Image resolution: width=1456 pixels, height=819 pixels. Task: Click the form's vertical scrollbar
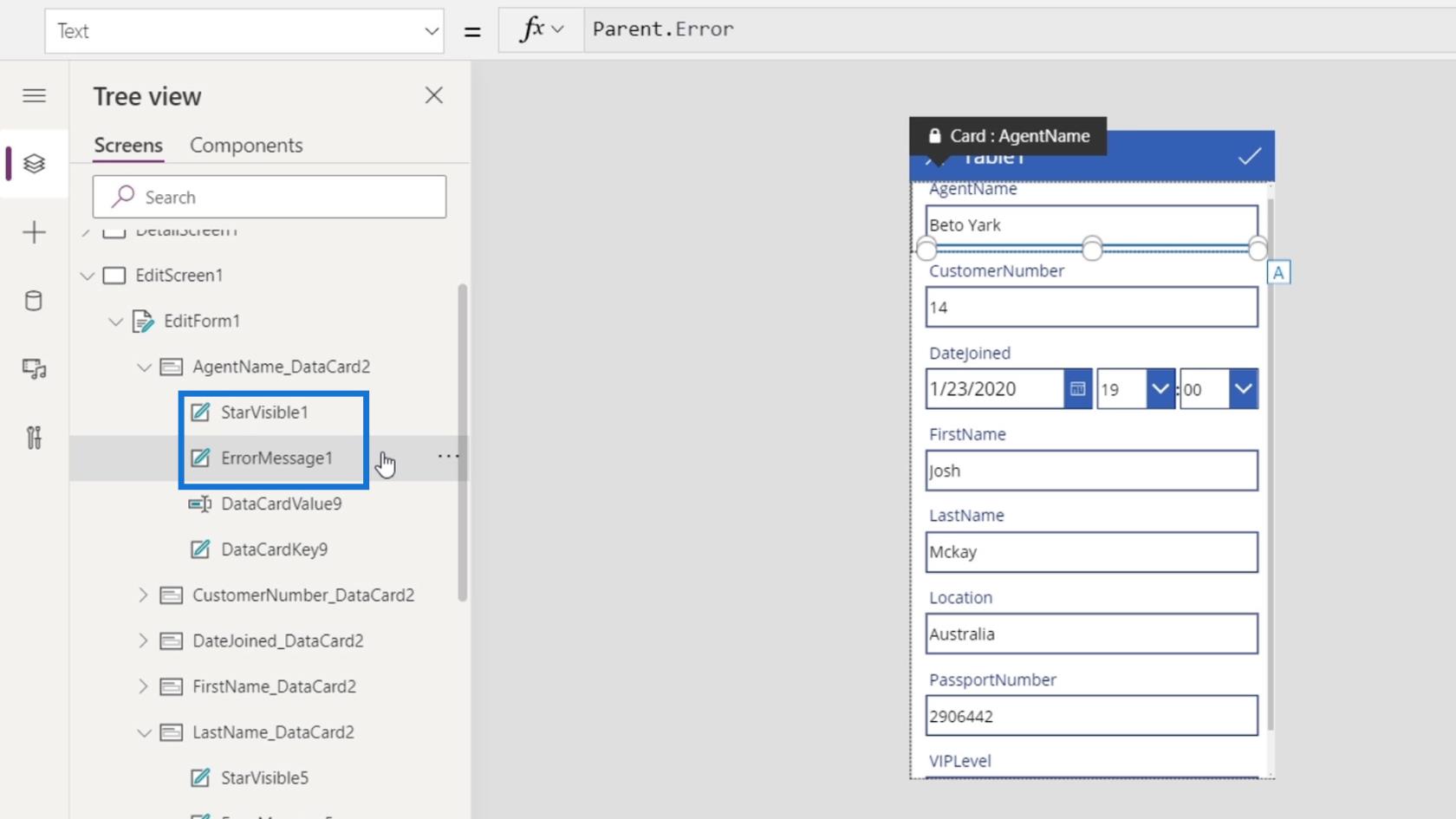coord(1271,464)
